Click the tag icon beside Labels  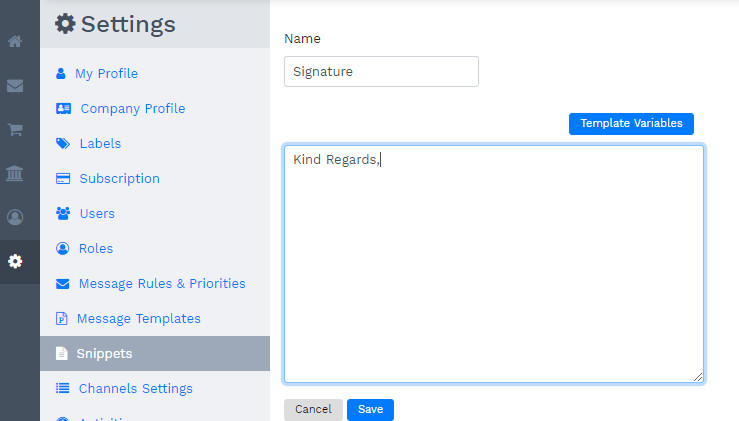63,144
